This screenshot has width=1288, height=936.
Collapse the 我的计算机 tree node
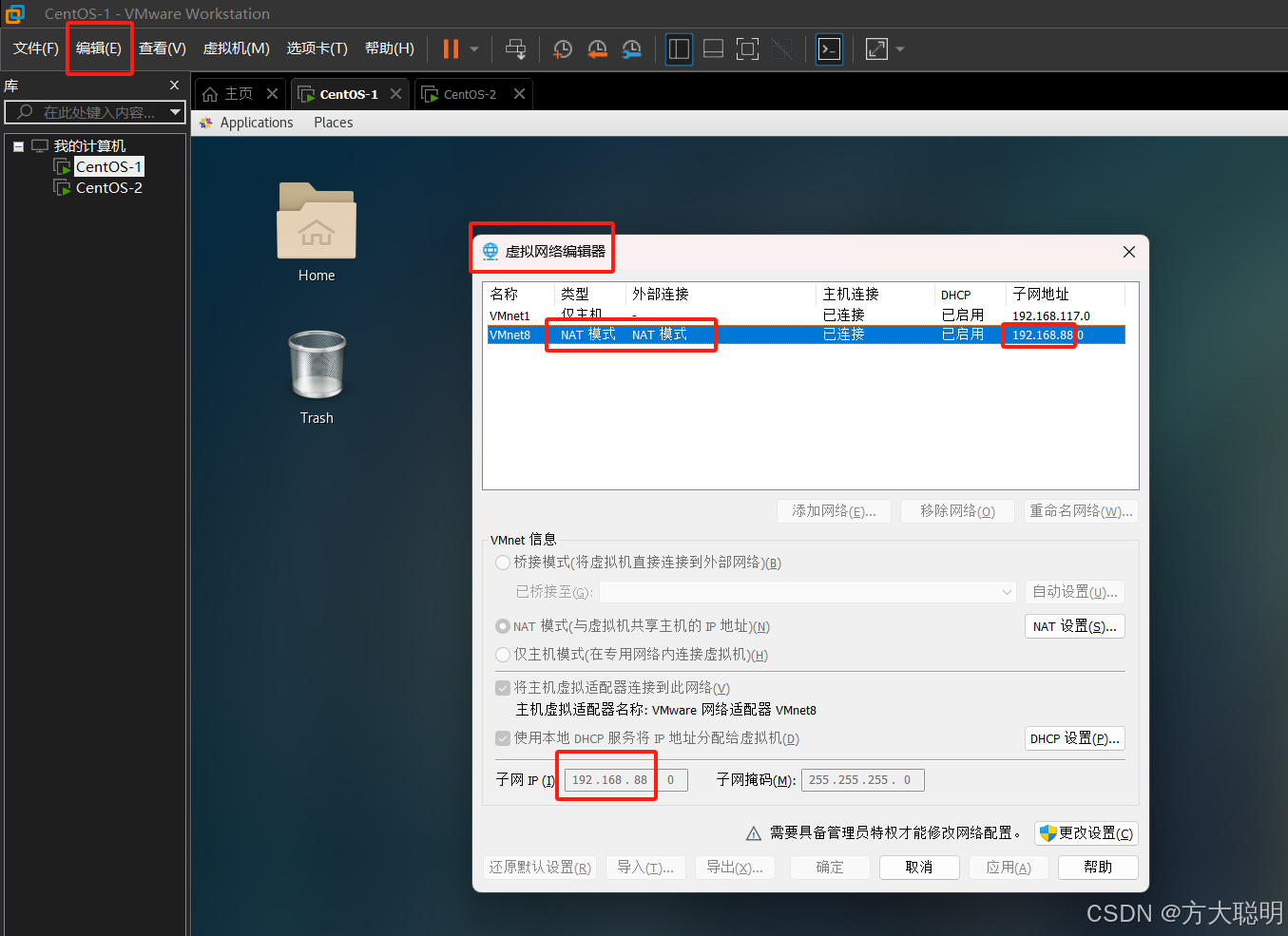coord(18,146)
